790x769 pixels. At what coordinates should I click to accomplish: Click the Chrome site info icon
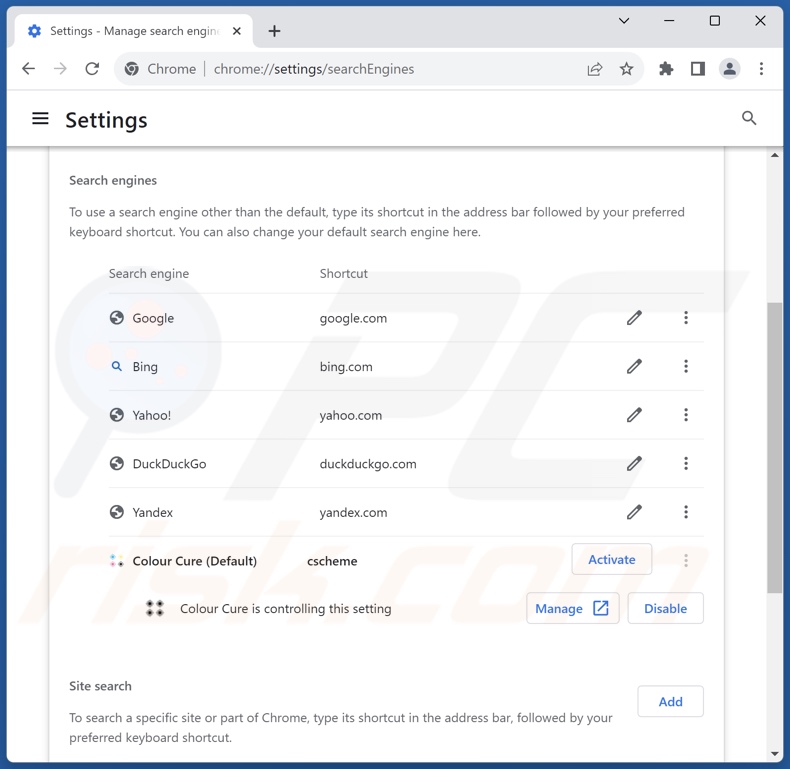131,69
